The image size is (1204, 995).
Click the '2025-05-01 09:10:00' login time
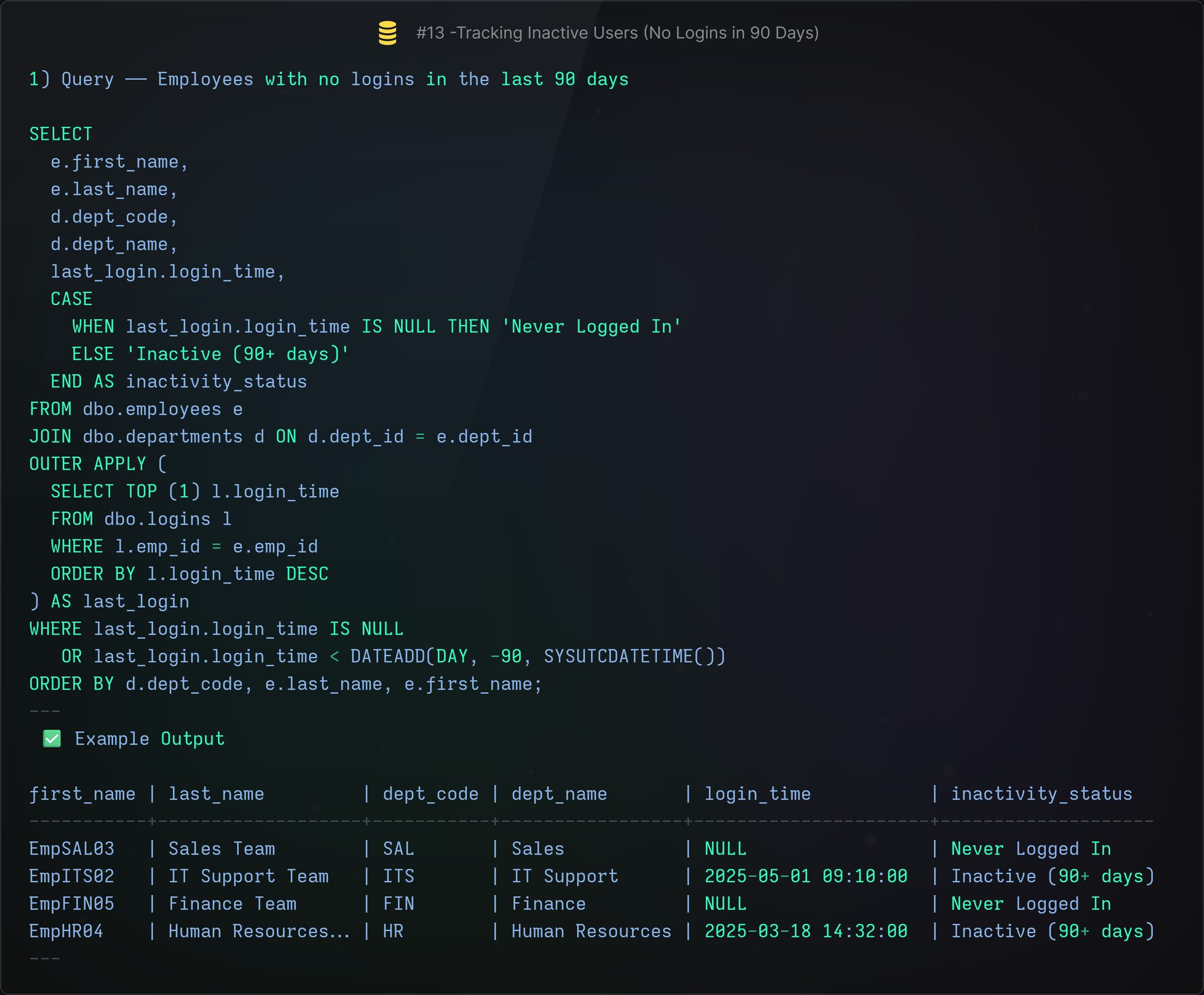click(x=806, y=876)
